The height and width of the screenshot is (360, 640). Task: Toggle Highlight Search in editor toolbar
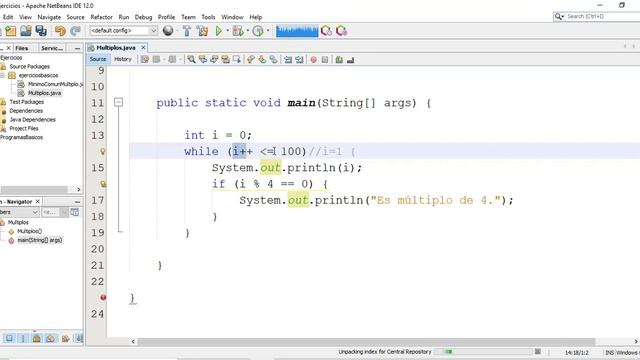[x=225, y=60]
